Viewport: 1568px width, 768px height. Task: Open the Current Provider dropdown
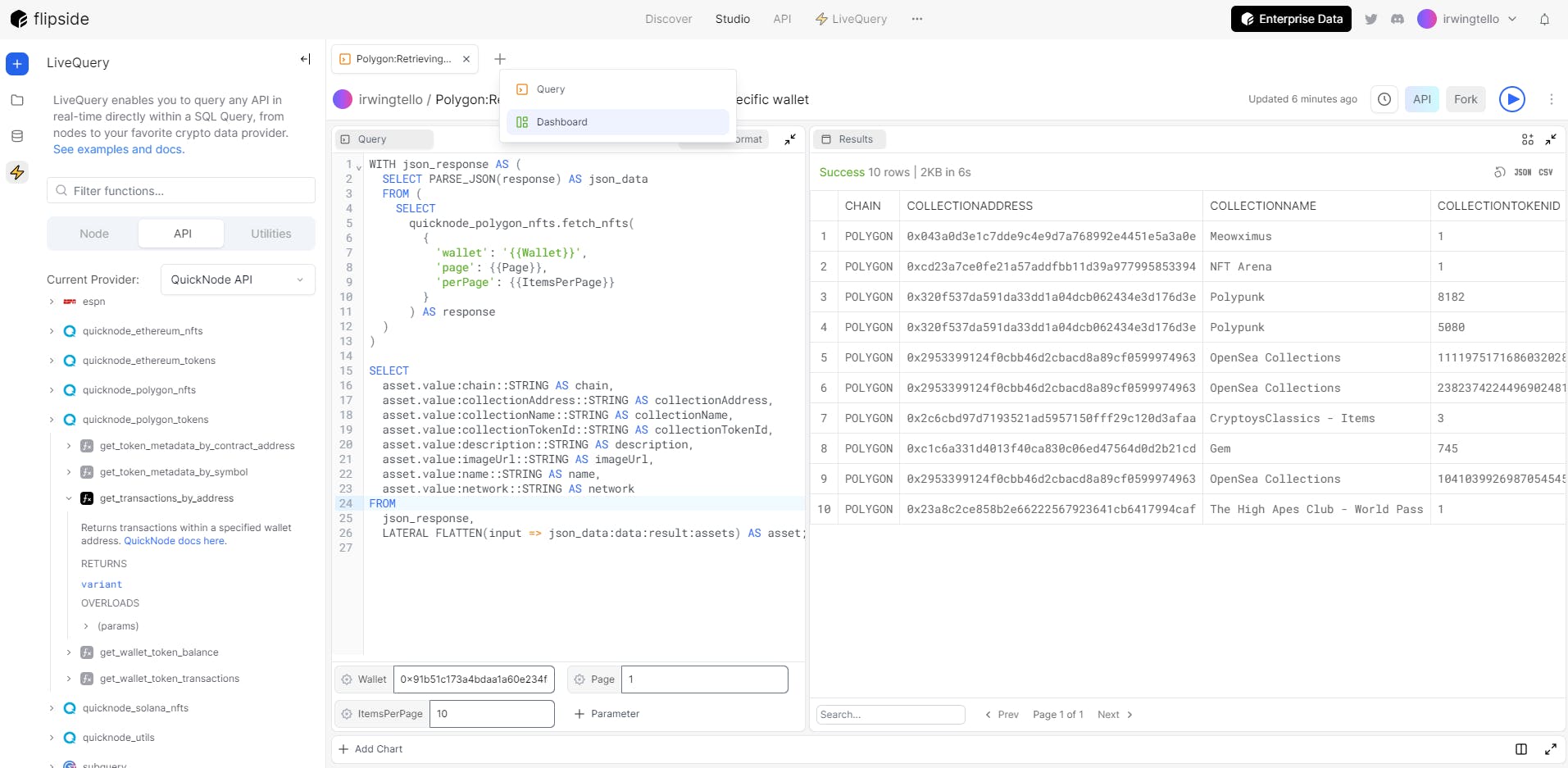[x=238, y=279]
